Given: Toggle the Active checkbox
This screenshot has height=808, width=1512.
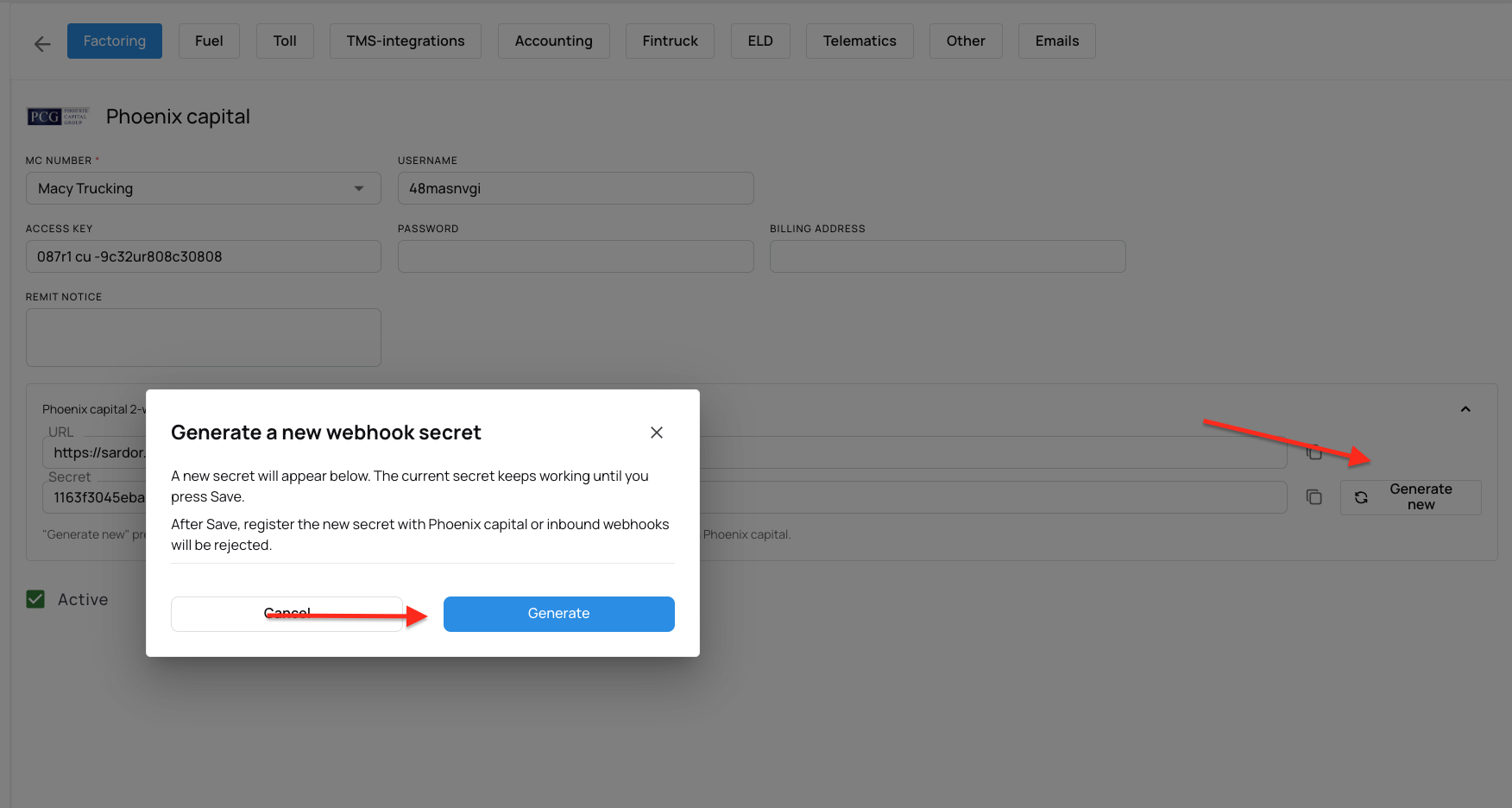Looking at the screenshot, I should pyautogui.click(x=35, y=599).
